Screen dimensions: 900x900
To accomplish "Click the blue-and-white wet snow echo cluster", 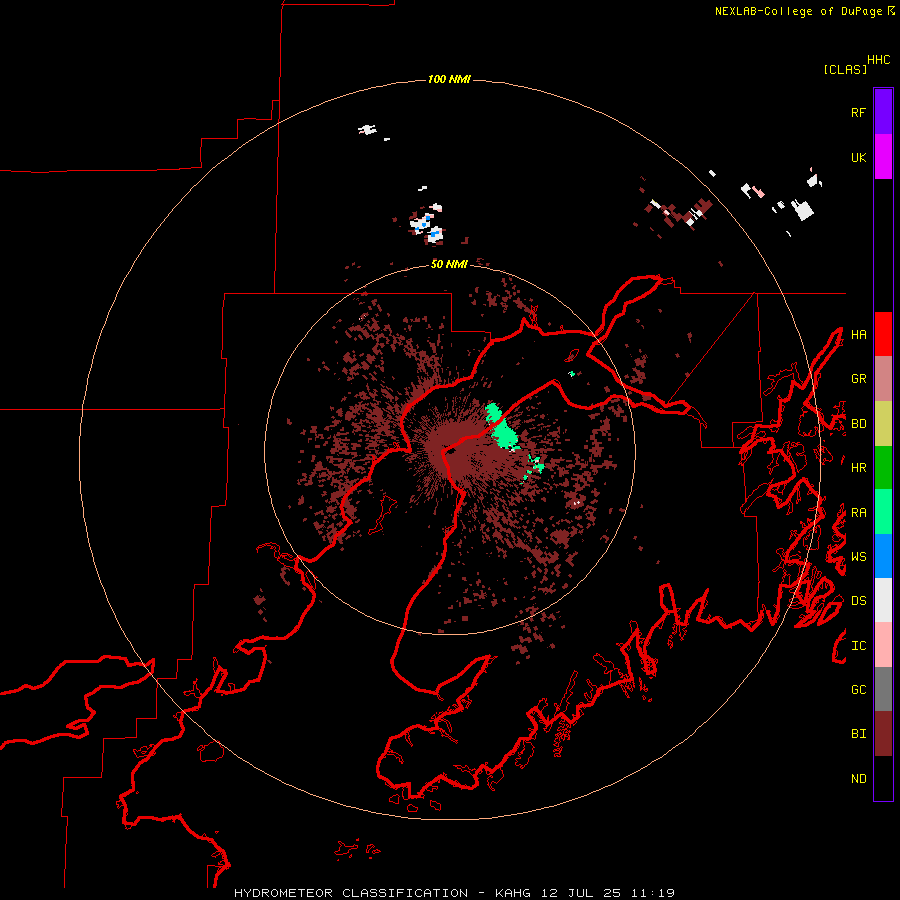I will (x=426, y=225).
